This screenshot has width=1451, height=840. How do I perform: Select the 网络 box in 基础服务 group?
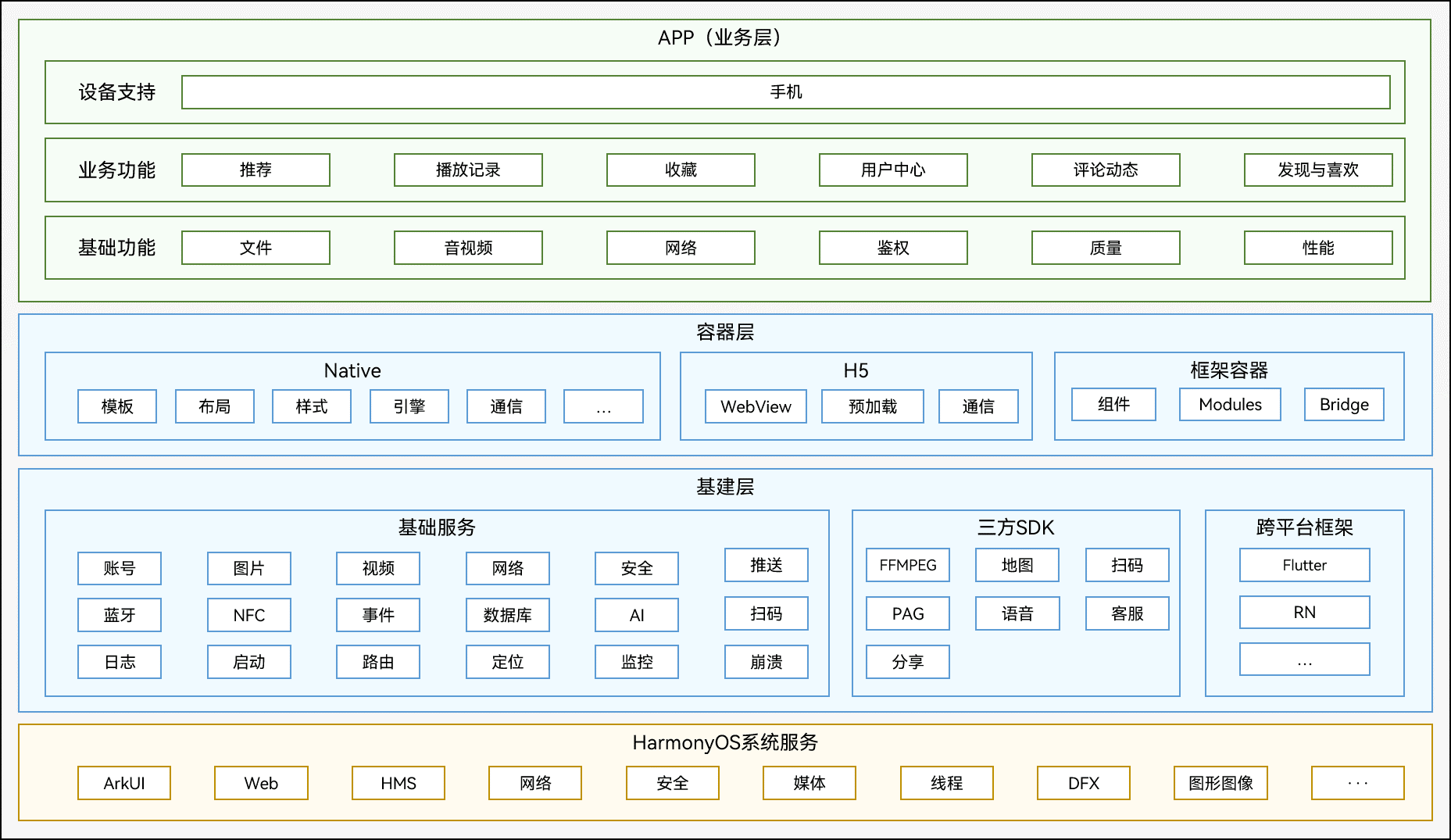[508, 568]
